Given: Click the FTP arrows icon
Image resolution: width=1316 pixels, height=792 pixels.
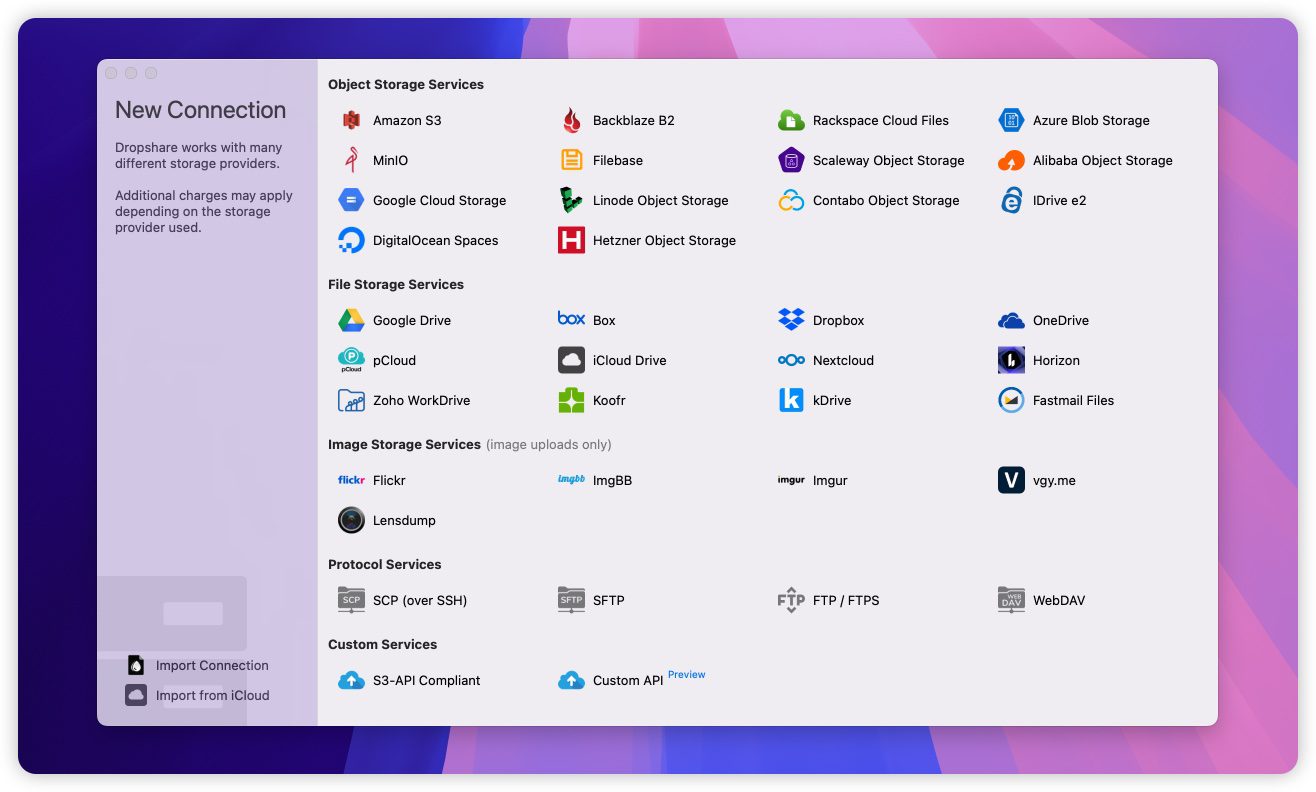Looking at the screenshot, I should (791, 600).
